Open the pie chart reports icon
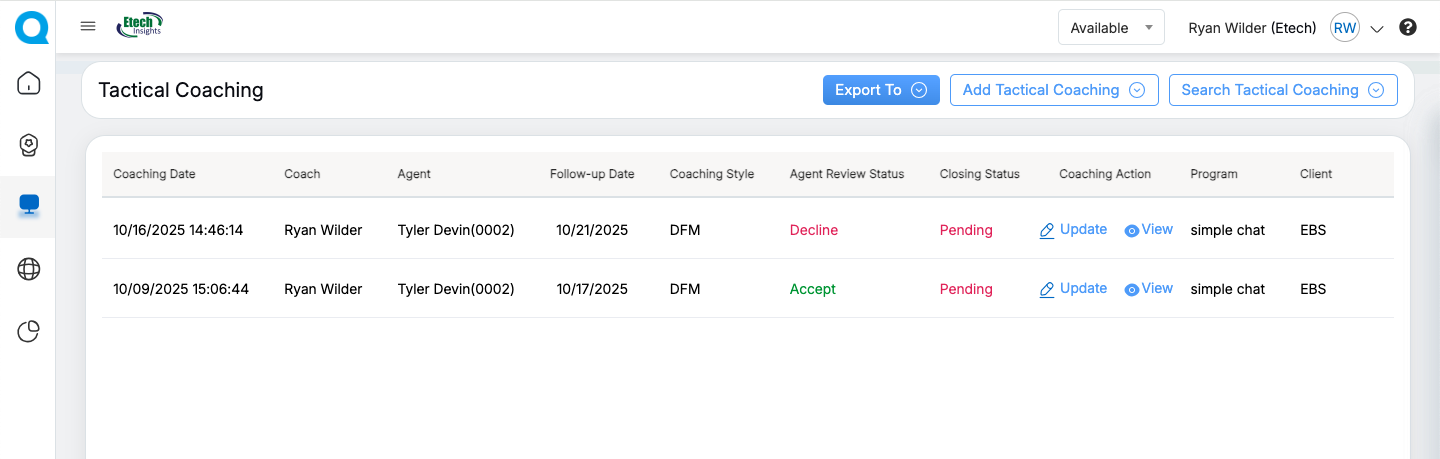1440x459 pixels. click(29, 331)
